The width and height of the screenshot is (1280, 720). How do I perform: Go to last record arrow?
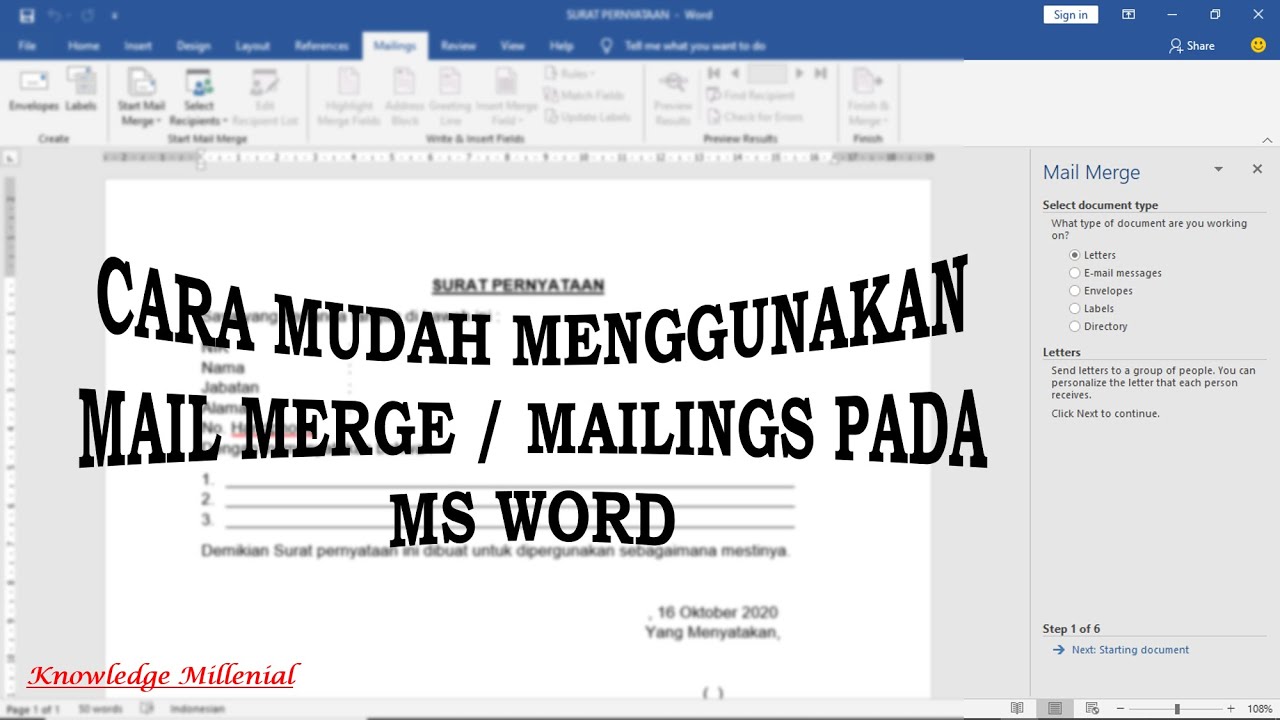[820, 74]
